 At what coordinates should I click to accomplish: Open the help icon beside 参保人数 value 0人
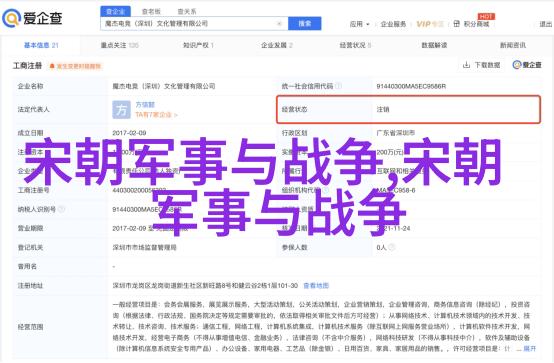point(391,247)
